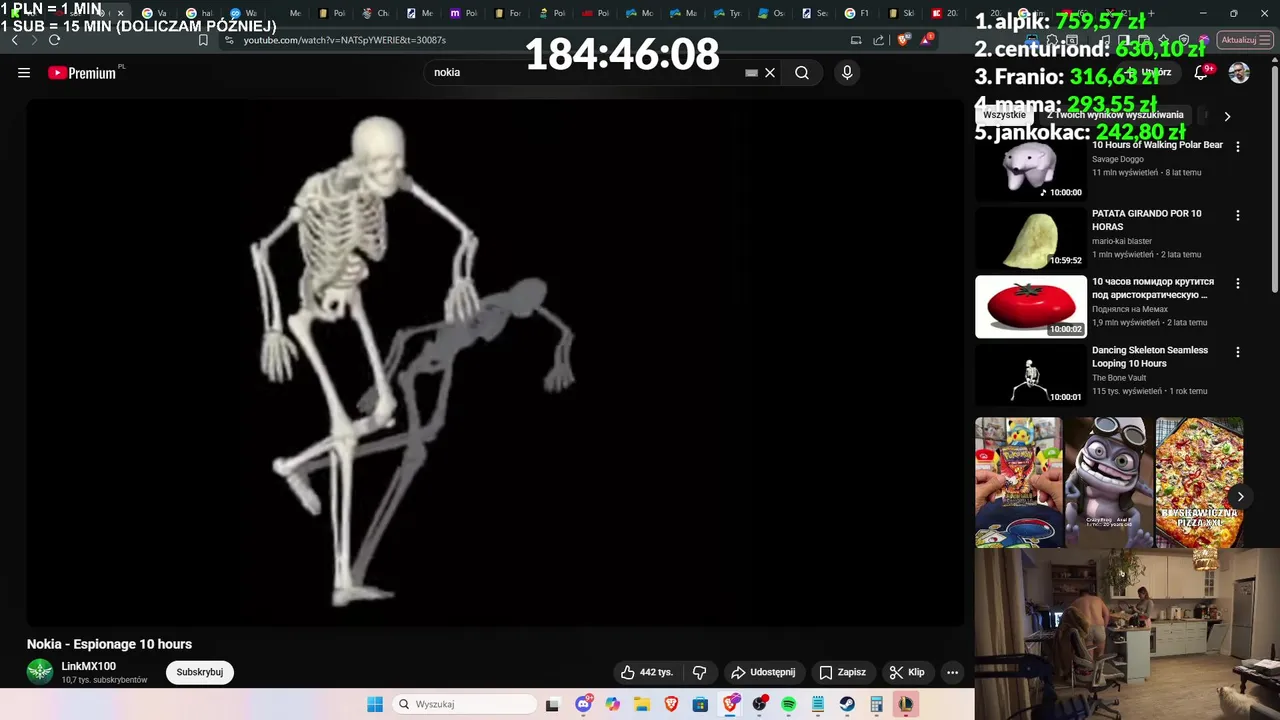This screenshot has height=720, width=1280.
Task: Open Copilot from the taskbar
Action: coord(612,704)
